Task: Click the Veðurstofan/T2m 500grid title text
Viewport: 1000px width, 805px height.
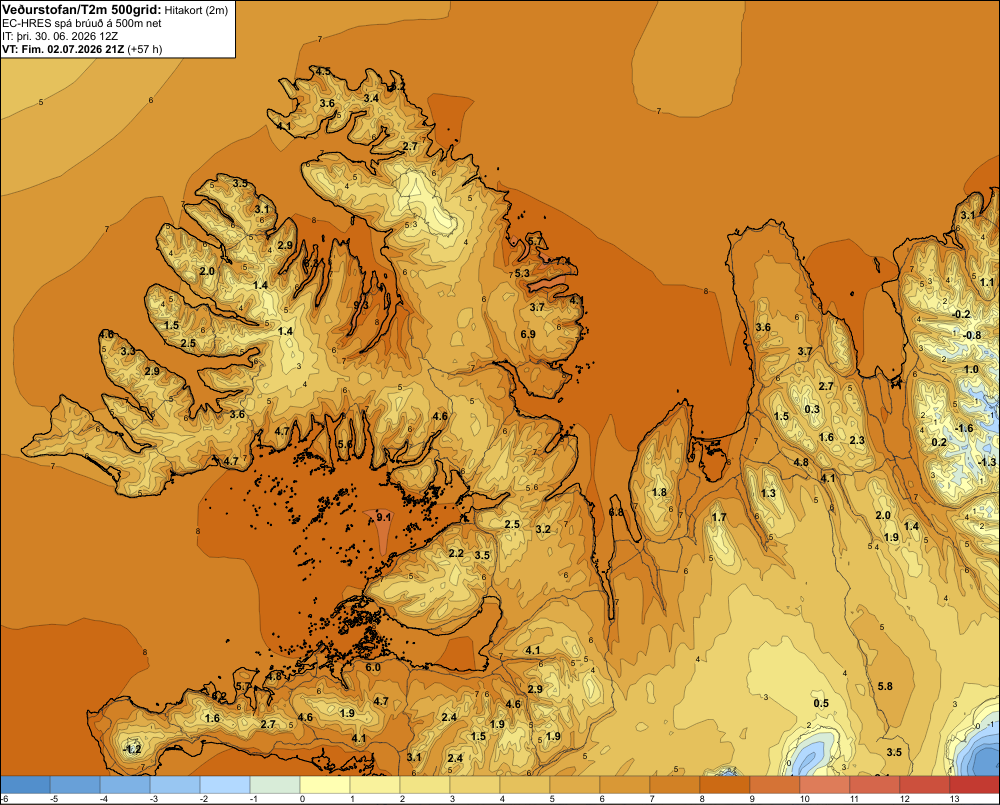Action: (82, 10)
